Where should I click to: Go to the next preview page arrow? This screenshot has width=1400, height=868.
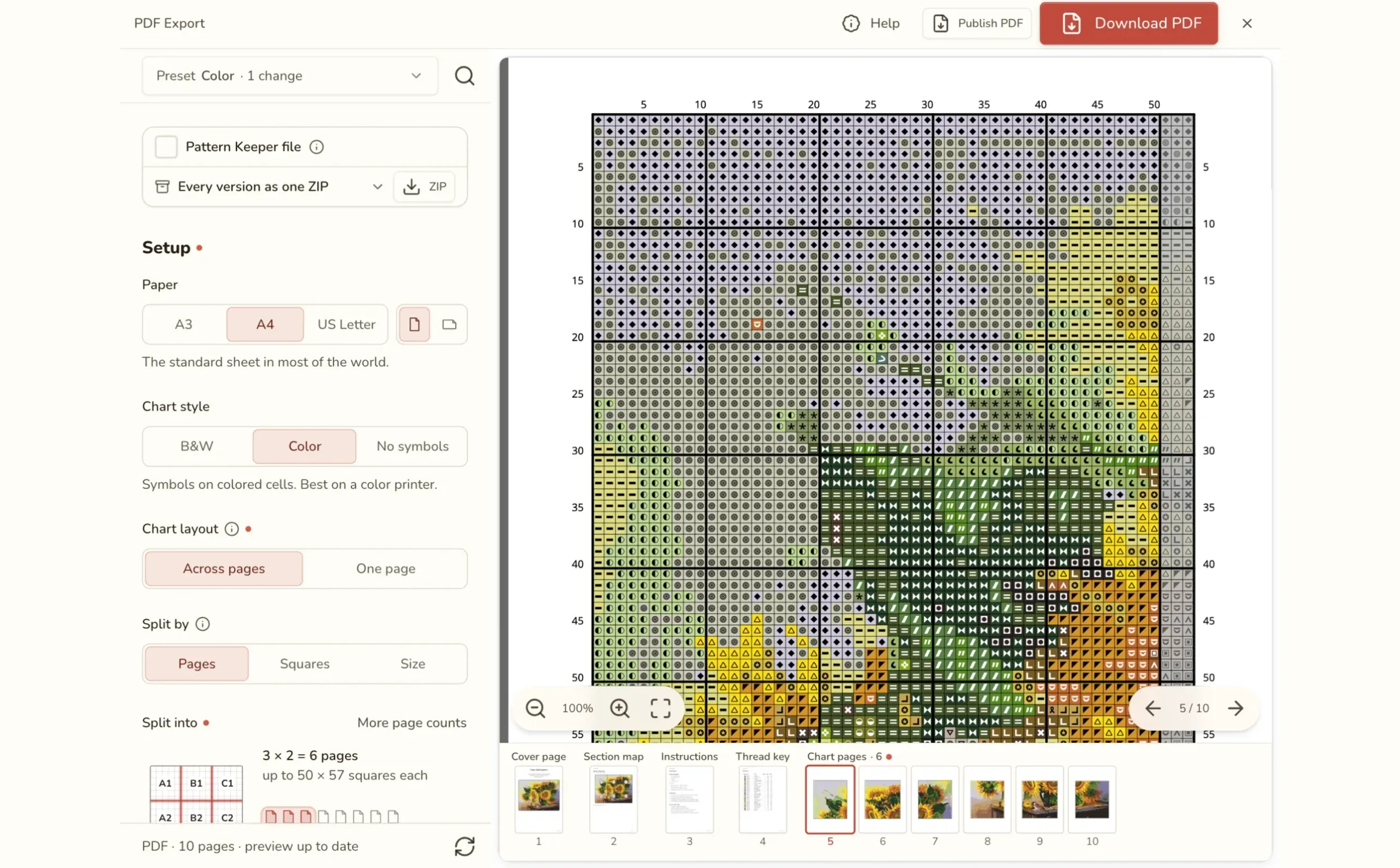coord(1235,708)
